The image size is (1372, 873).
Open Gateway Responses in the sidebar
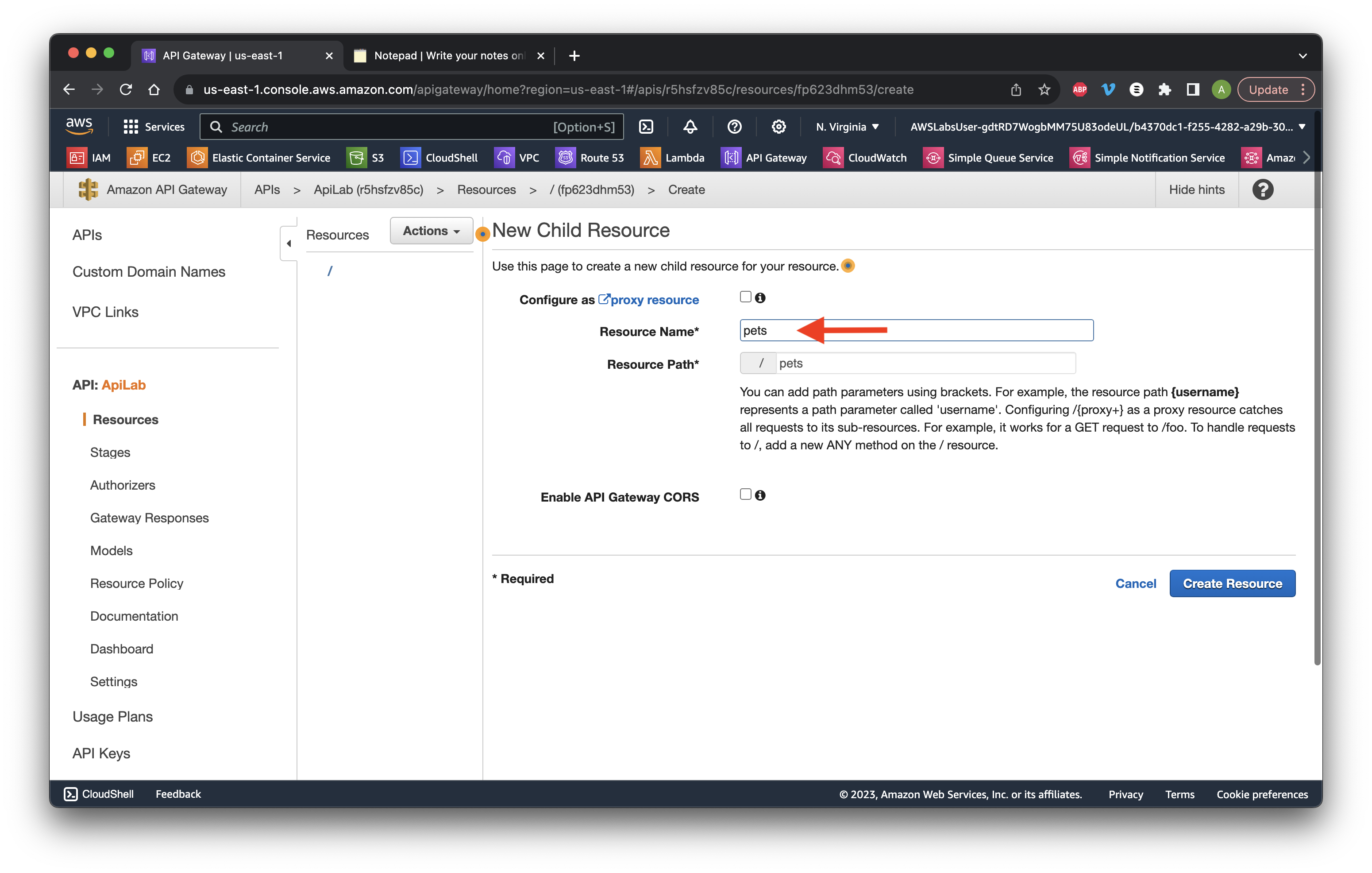point(149,518)
